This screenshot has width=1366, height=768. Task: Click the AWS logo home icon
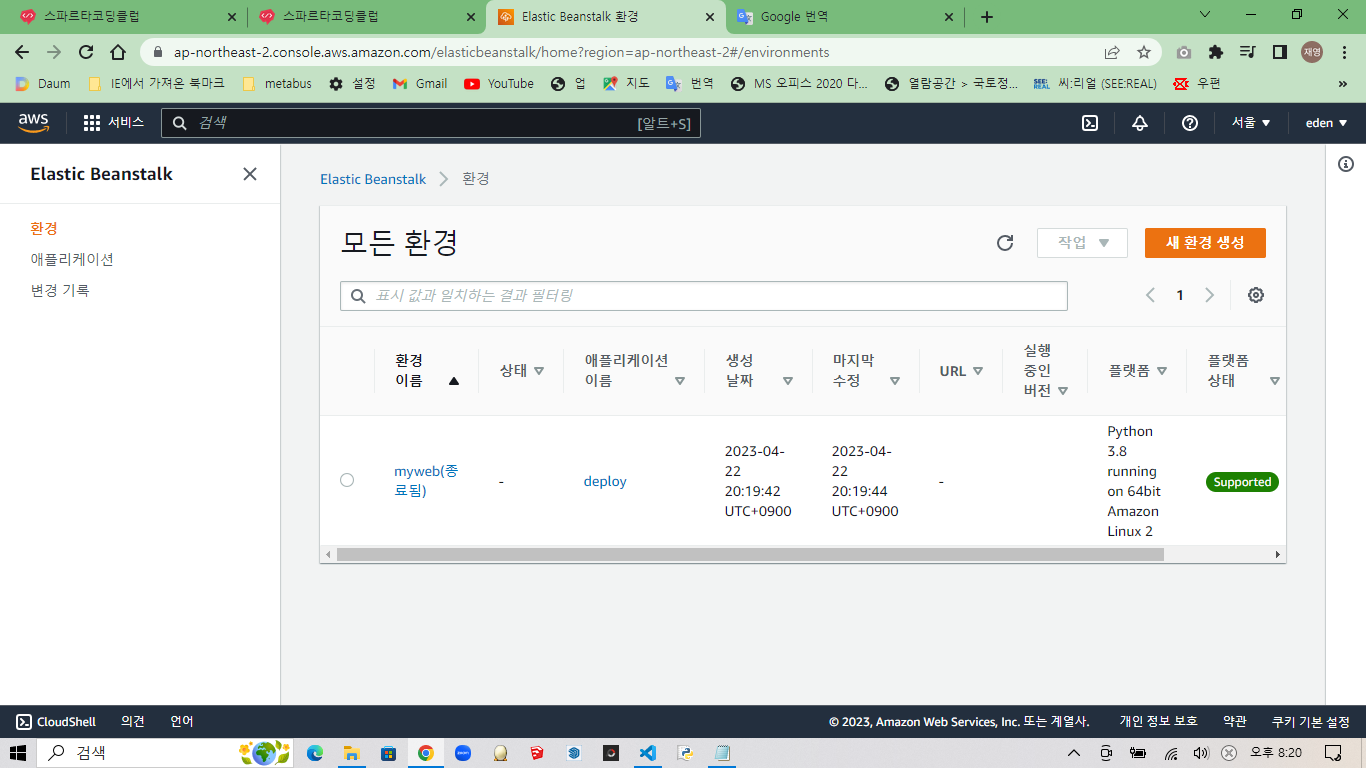pyautogui.click(x=33, y=122)
